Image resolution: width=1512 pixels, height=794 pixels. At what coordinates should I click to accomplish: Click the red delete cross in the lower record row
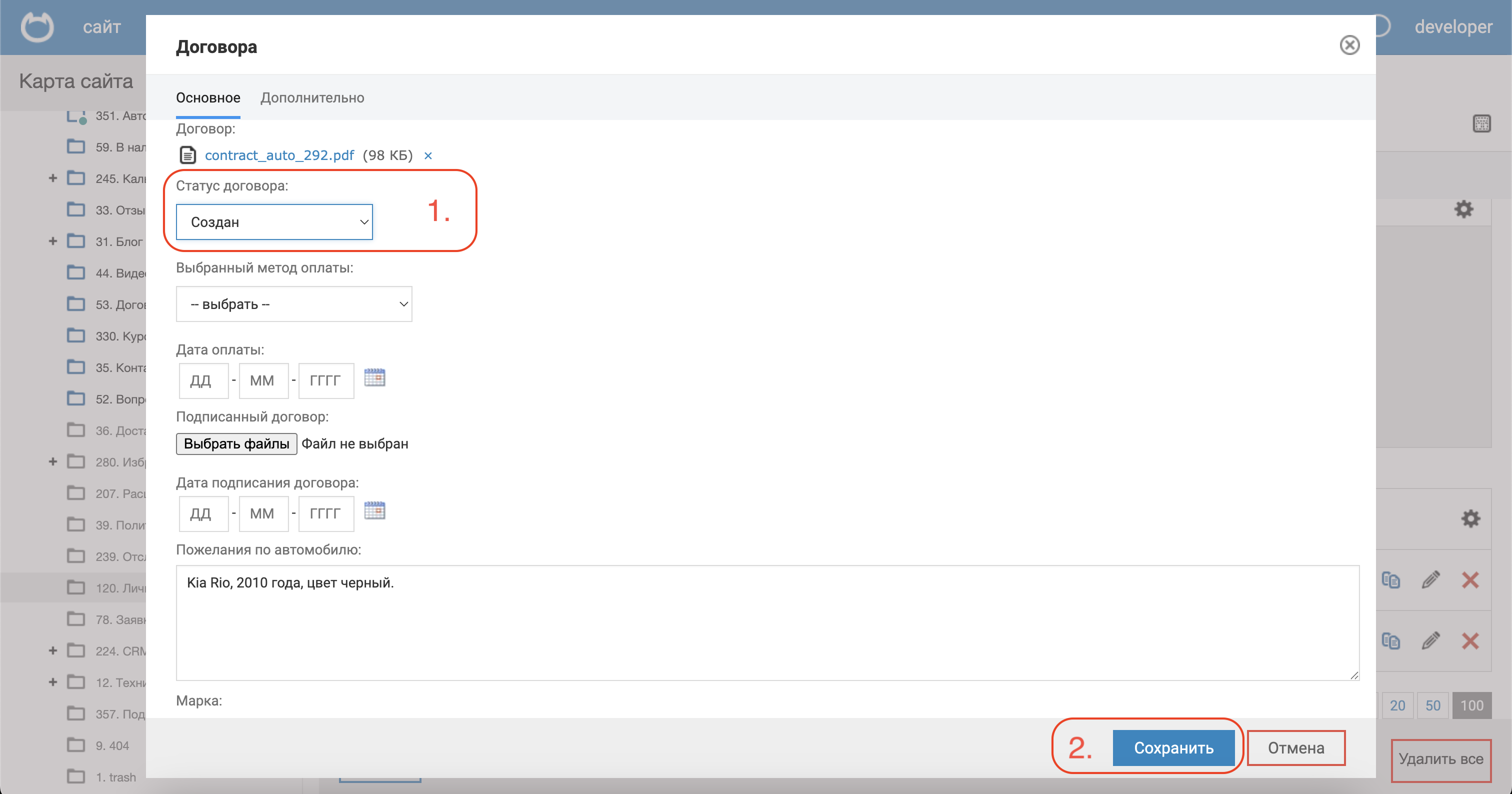[x=1469, y=641]
